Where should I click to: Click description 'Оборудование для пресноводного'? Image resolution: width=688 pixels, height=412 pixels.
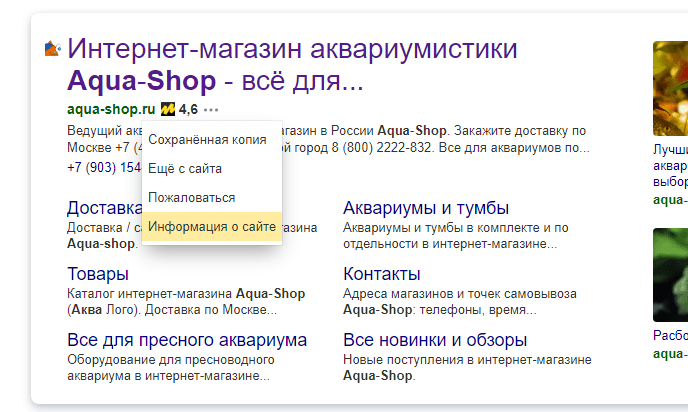171,359
